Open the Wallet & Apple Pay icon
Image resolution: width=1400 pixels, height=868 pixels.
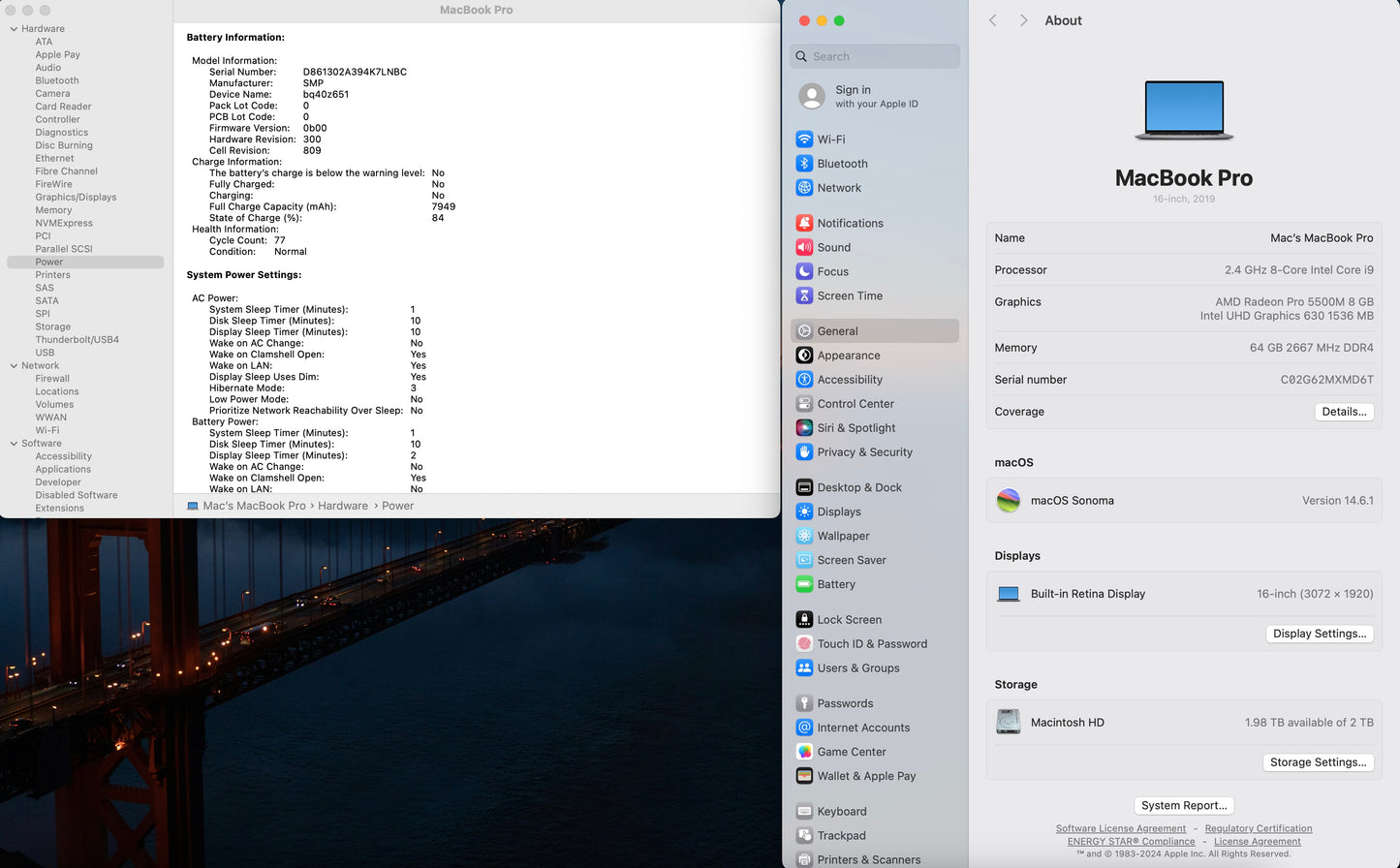(804, 776)
